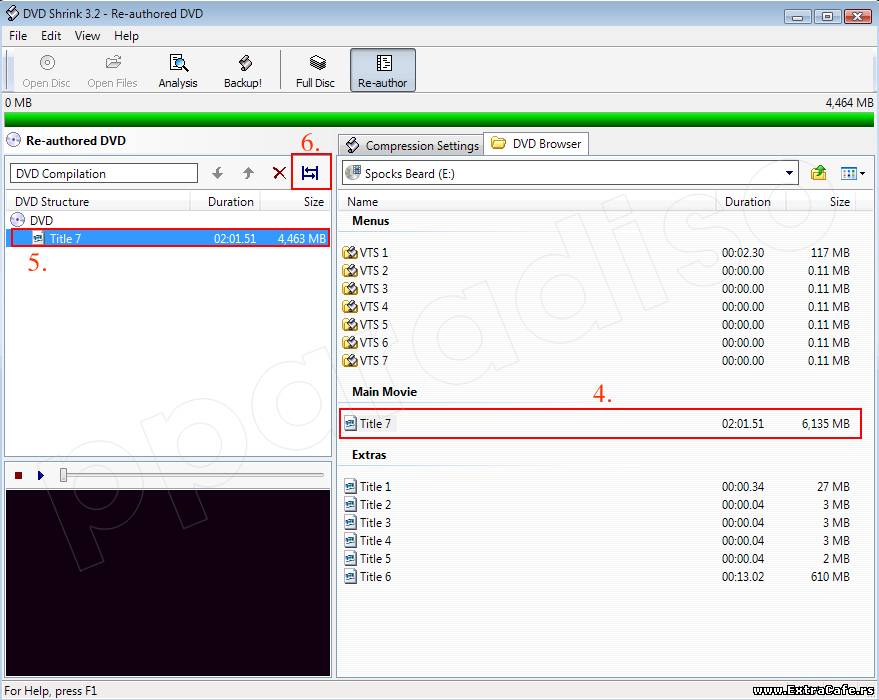
Task: Open the Edit menu
Action: pyautogui.click(x=51, y=36)
